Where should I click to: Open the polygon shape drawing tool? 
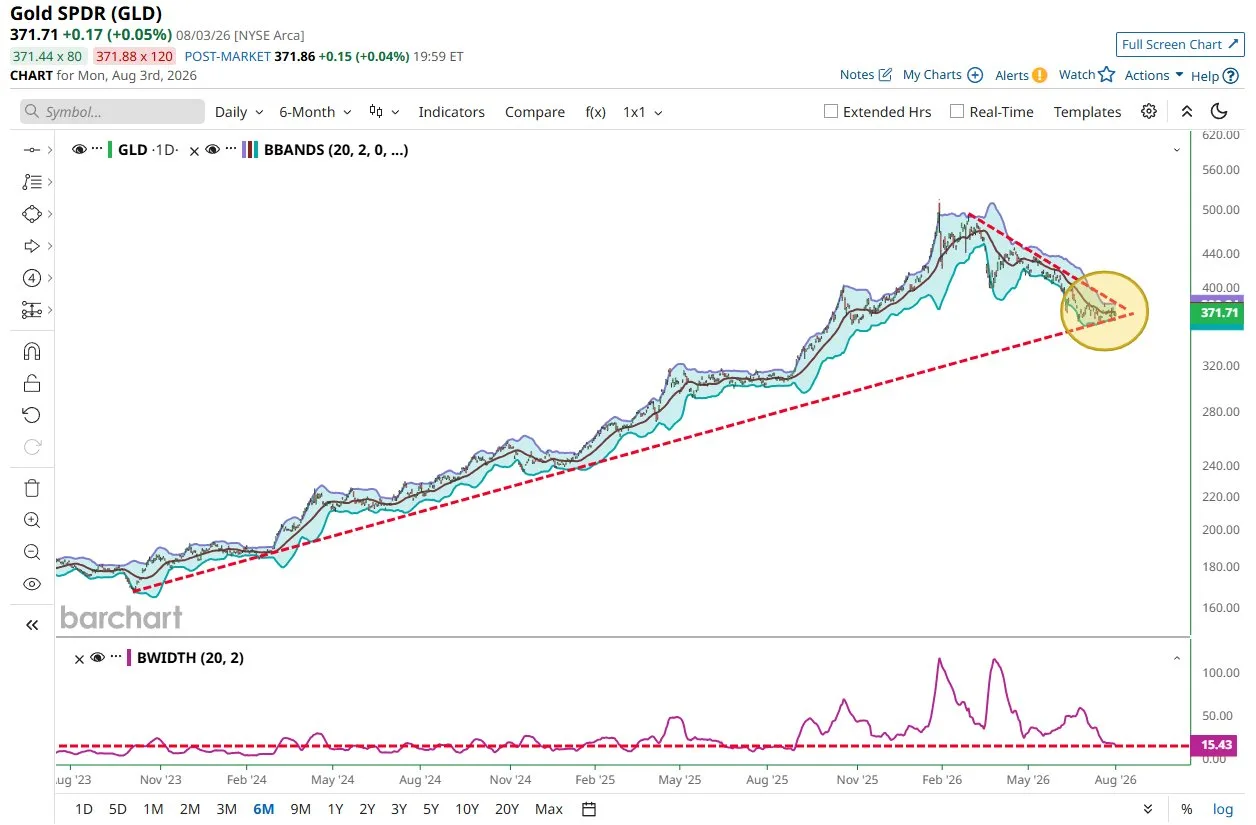click(31, 214)
